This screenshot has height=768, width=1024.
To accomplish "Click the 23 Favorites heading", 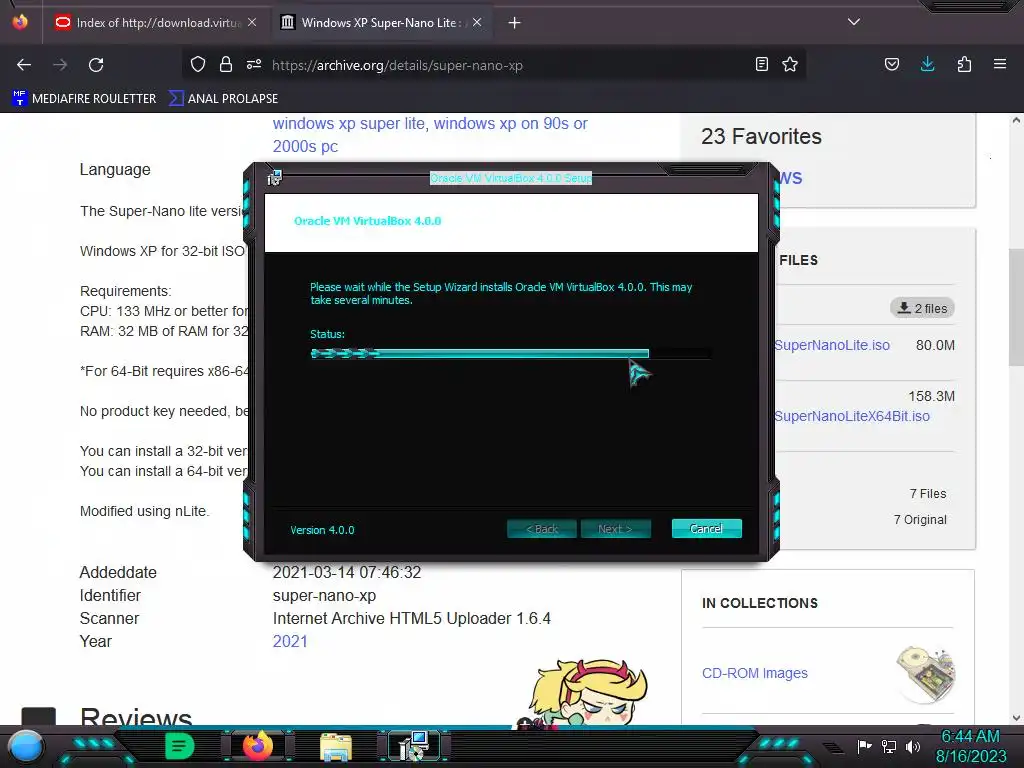I will [761, 136].
